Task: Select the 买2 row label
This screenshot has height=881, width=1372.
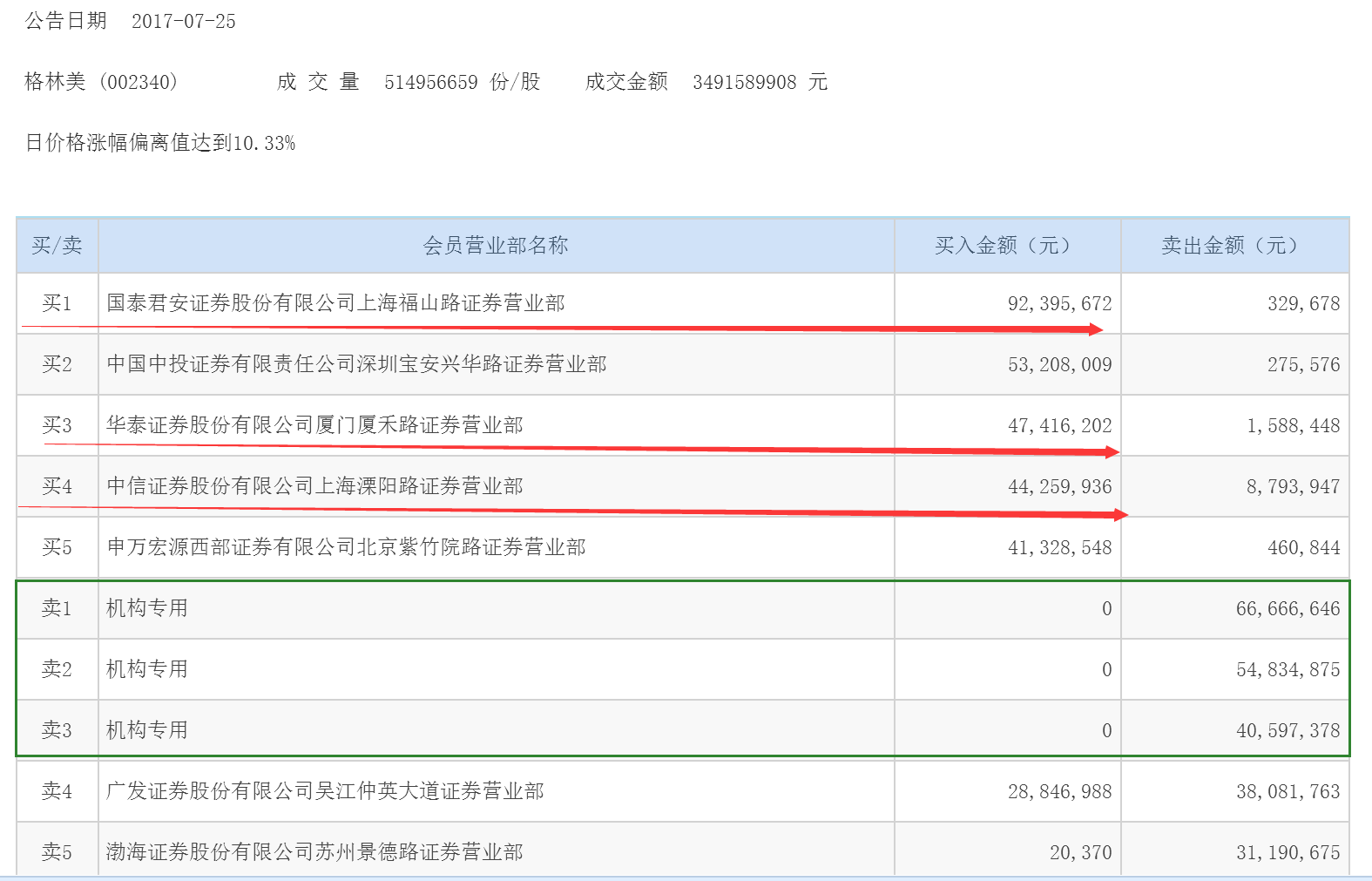Action: click(x=57, y=364)
